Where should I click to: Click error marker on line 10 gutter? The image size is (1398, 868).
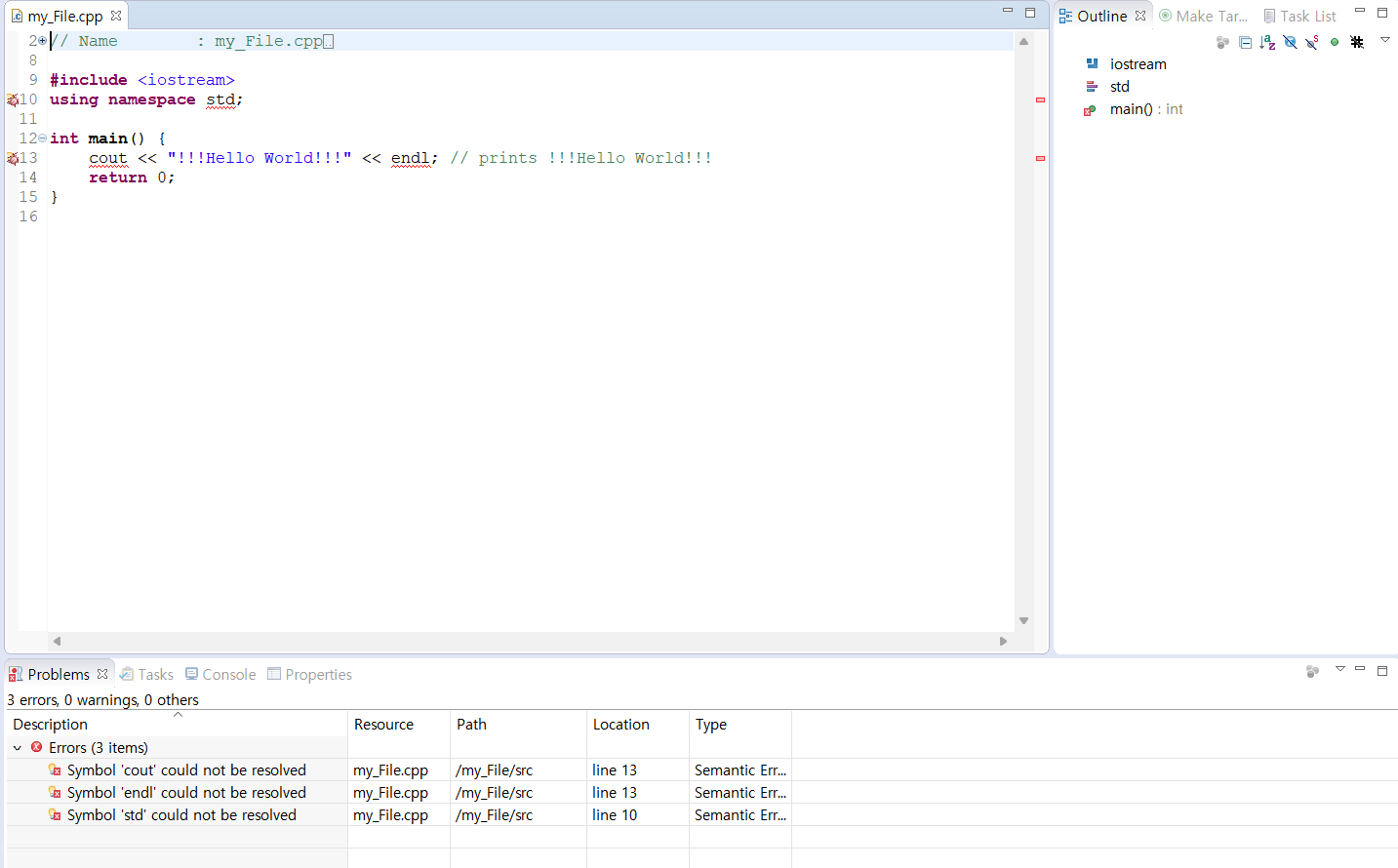click(x=12, y=99)
